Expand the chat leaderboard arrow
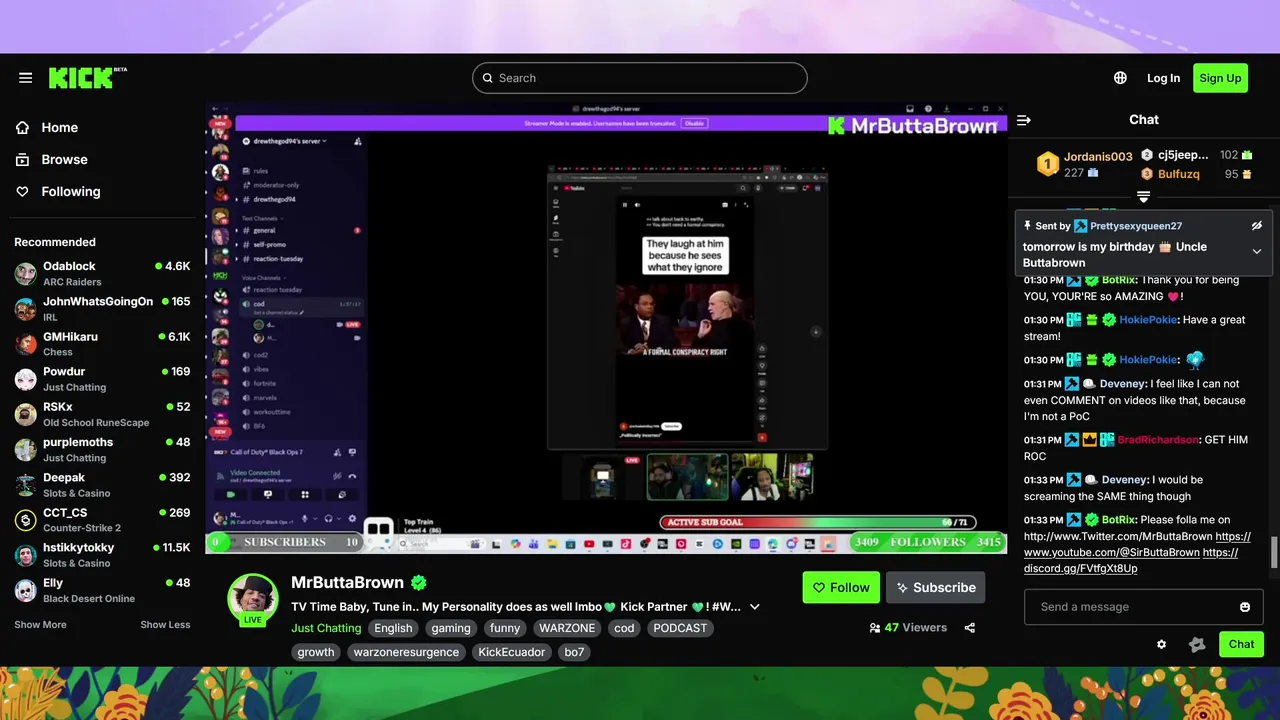1280x720 pixels. coord(1144,197)
